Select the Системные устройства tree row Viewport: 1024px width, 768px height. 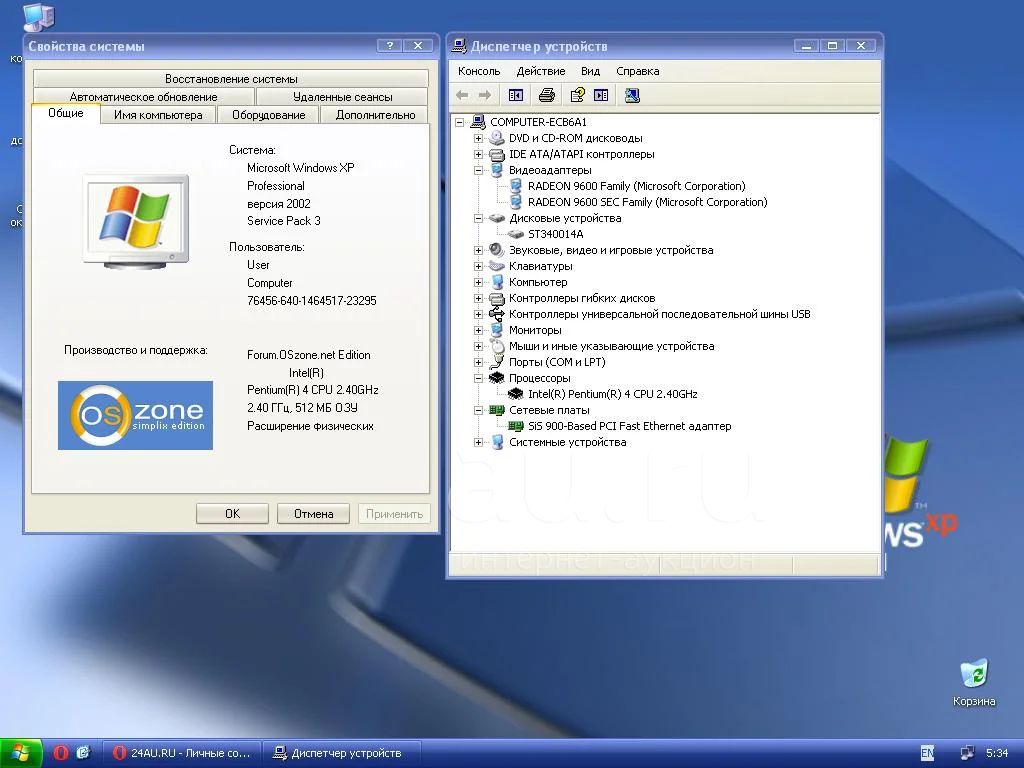point(568,442)
